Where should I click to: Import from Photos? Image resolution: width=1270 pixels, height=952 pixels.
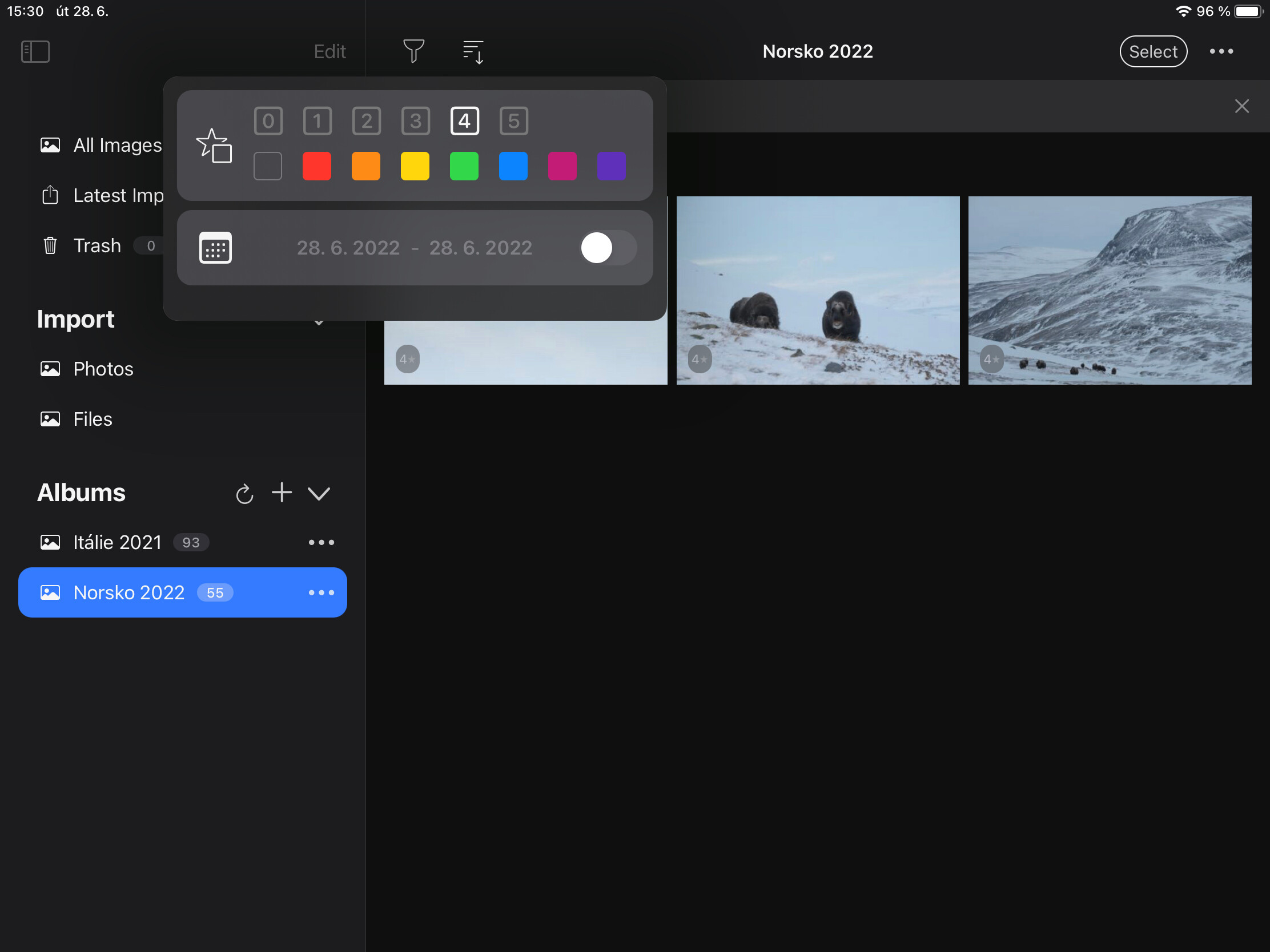point(183,369)
